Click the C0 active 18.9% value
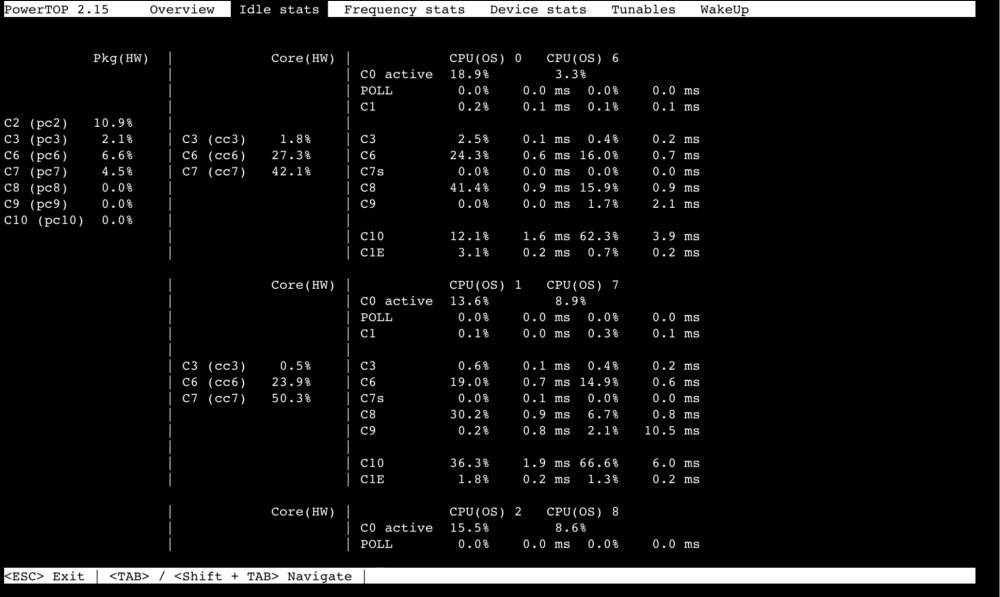This screenshot has height=597, width=1000. (469, 74)
